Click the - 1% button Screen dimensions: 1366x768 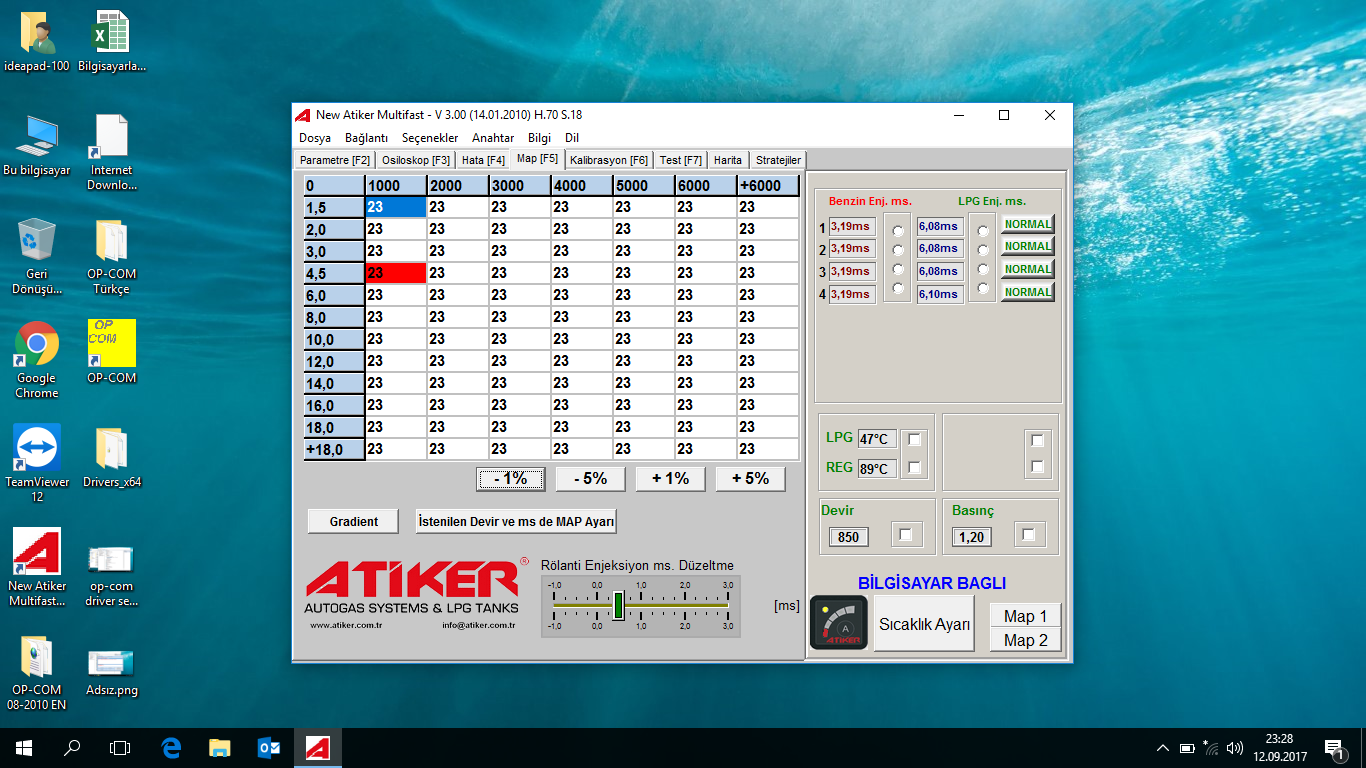point(510,479)
